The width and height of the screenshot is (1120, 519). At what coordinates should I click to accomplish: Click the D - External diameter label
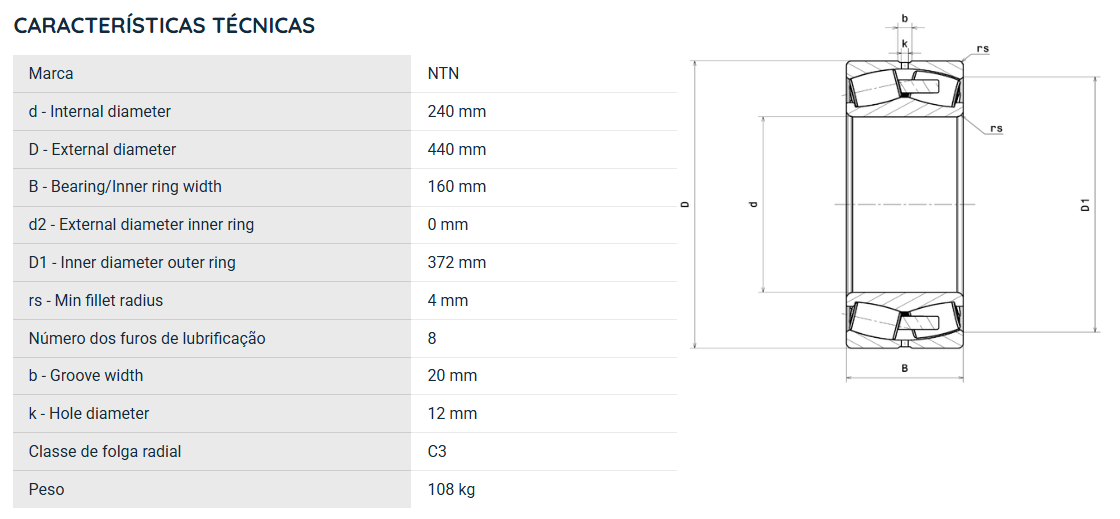[x=102, y=149]
